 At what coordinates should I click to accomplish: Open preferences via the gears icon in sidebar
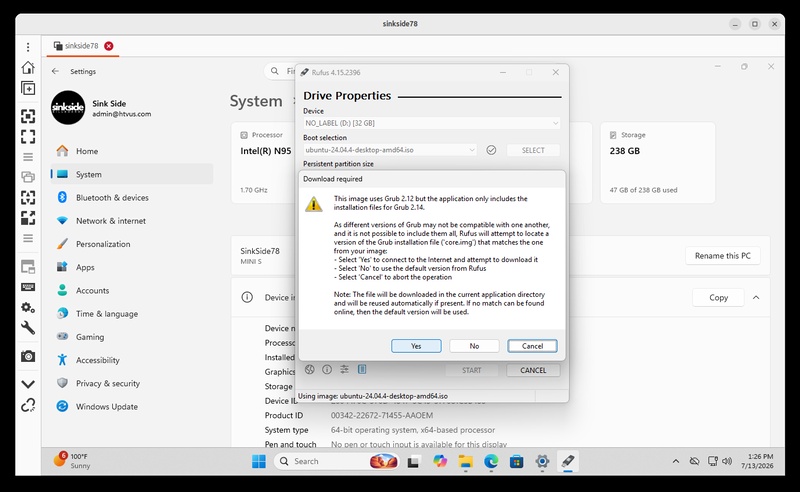(28, 307)
